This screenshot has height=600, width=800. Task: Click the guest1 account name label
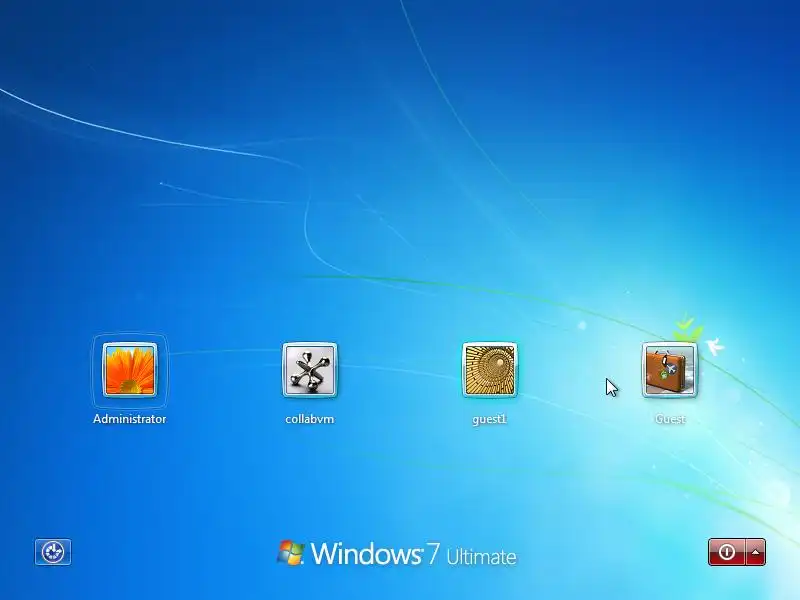[x=489, y=419]
